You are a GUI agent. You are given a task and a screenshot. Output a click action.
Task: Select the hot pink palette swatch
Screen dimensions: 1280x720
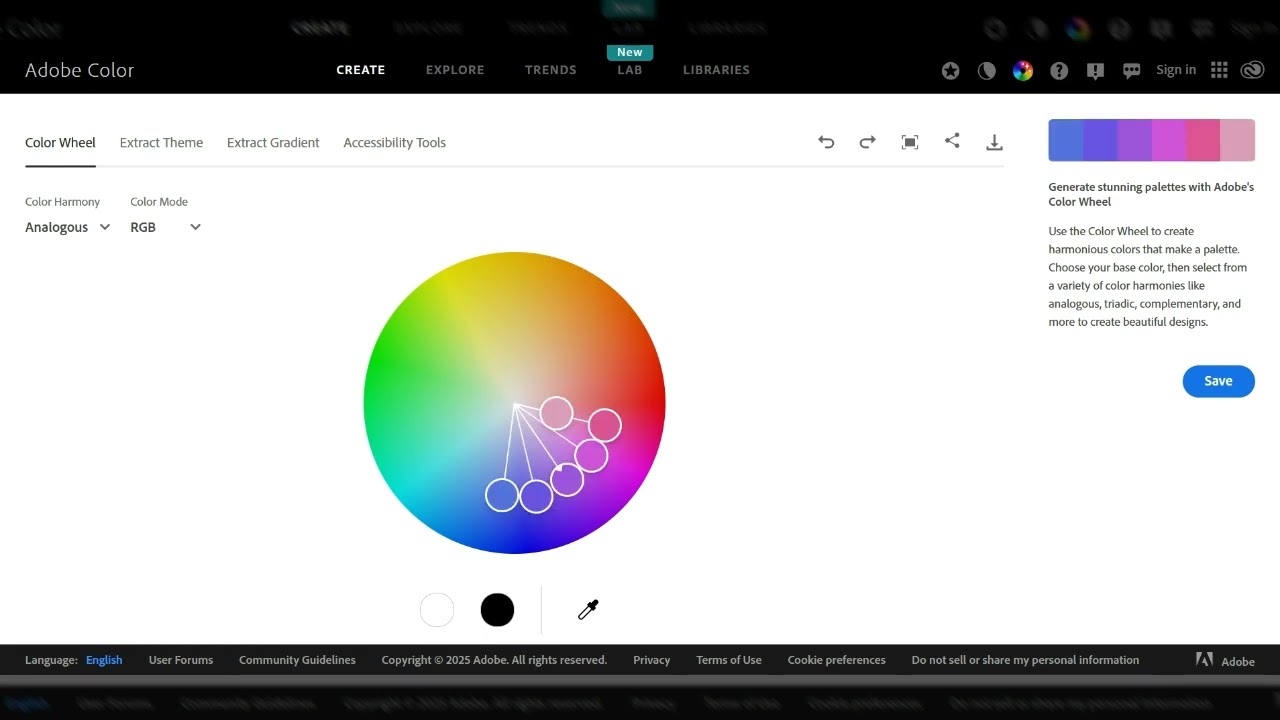1203,140
